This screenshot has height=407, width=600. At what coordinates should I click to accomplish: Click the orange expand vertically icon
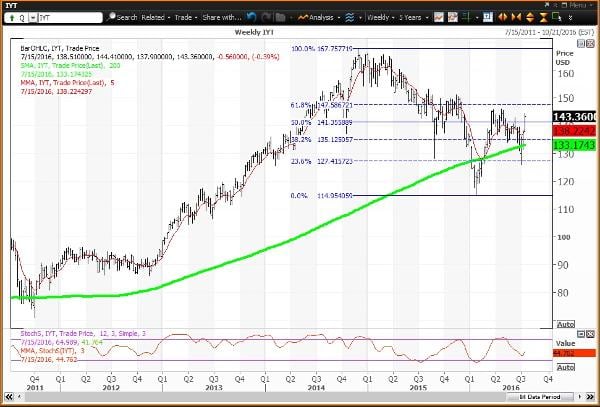click(530, 17)
